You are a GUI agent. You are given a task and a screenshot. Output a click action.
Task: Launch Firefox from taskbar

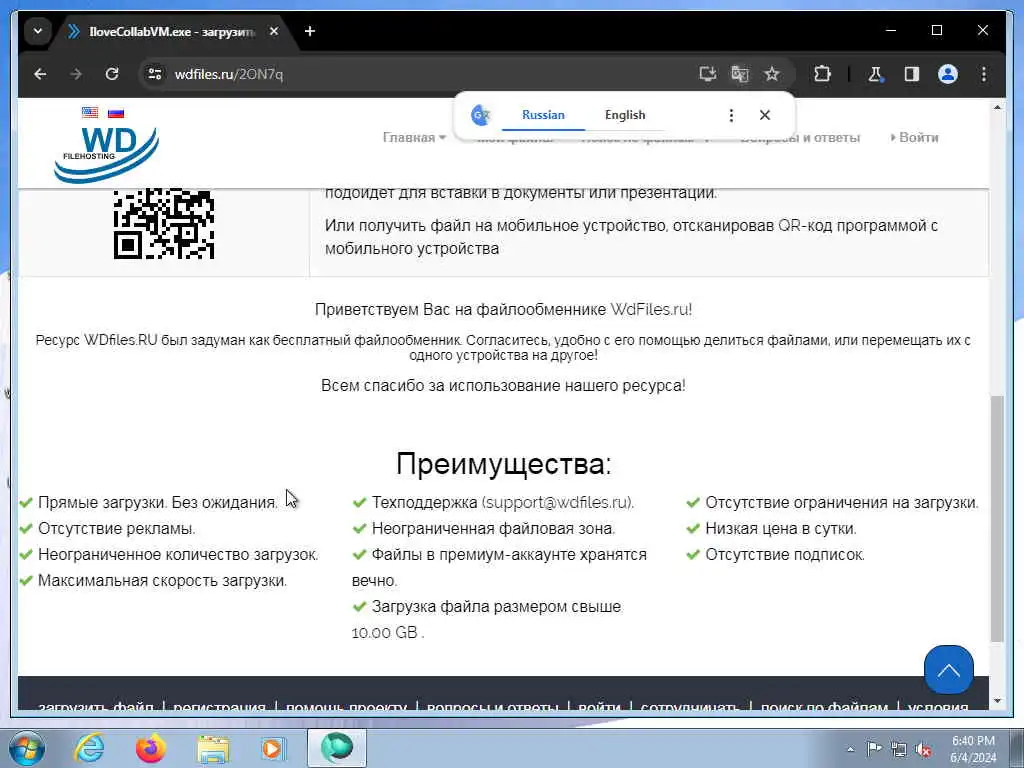pos(151,748)
